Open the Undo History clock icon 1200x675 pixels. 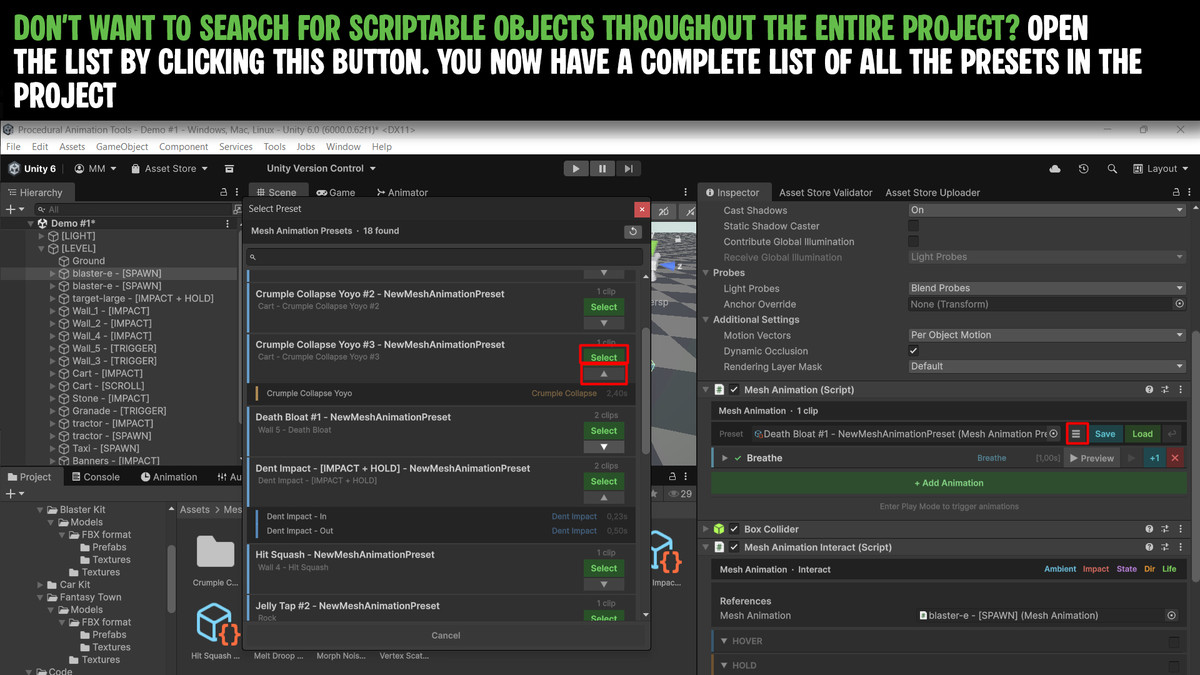(x=1083, y=169)
